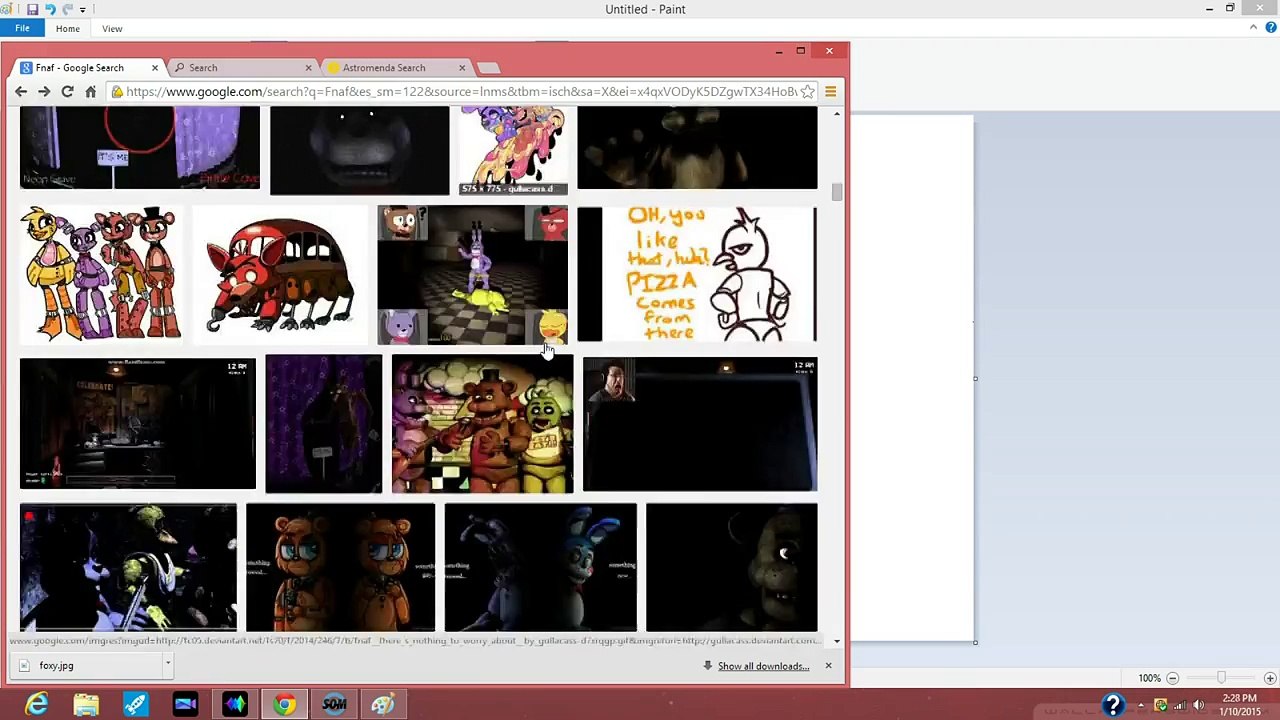Open the camera recorder app on the taskbar

point(185,705)
